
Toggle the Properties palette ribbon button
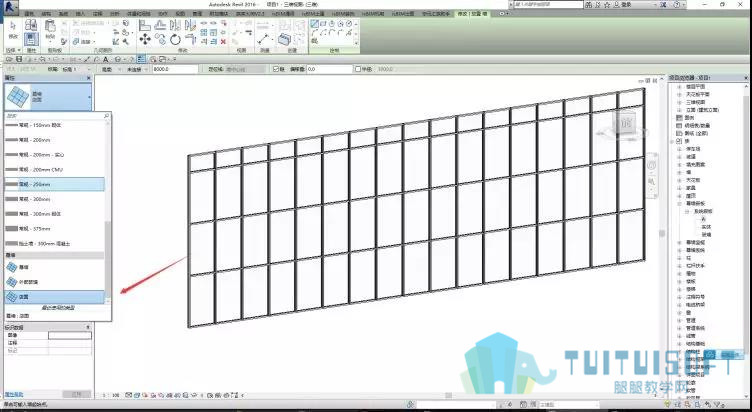tap(31, 39)
